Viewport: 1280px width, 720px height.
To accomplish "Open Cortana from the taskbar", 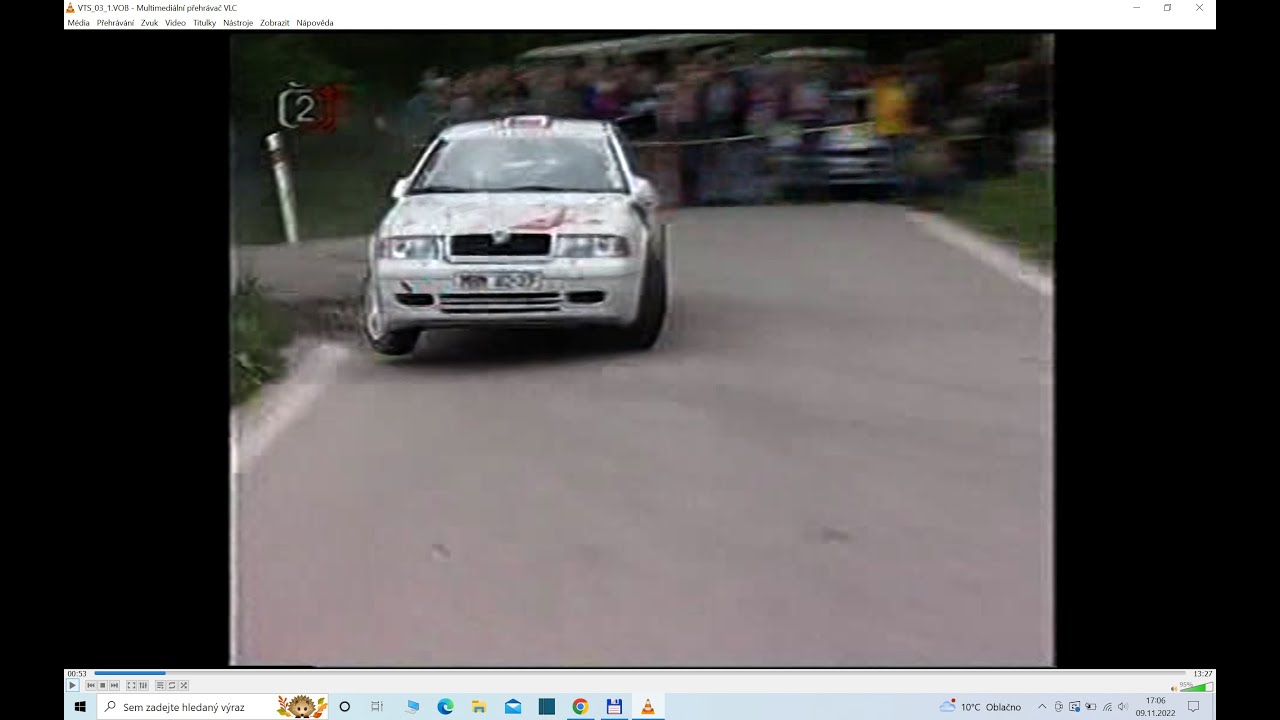I will 345,706.
